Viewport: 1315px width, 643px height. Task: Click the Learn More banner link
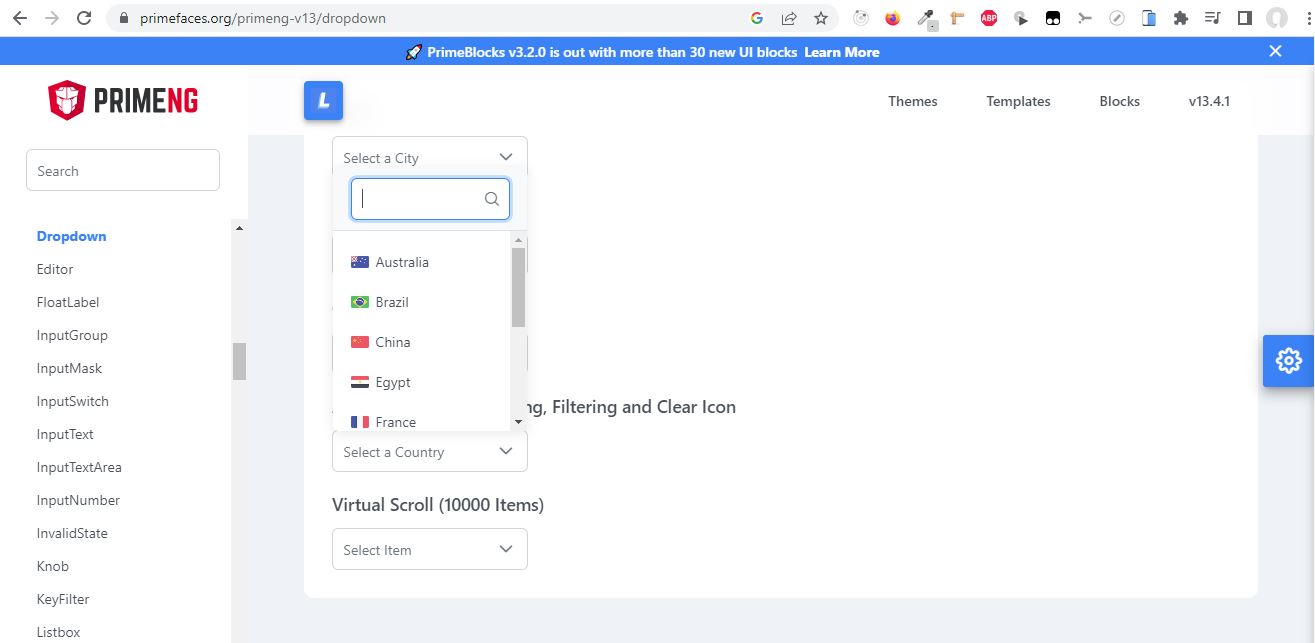[841, 51]
